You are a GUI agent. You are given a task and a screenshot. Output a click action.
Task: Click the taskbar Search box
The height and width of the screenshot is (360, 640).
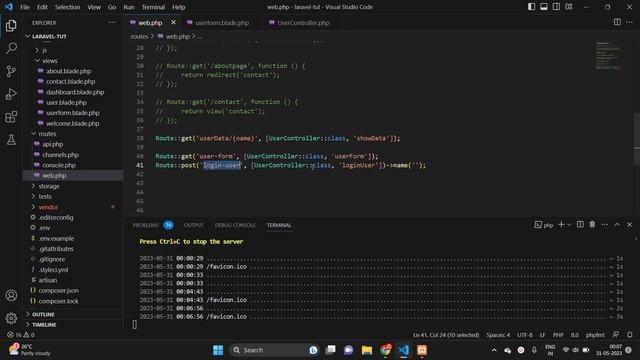point(274,350)
